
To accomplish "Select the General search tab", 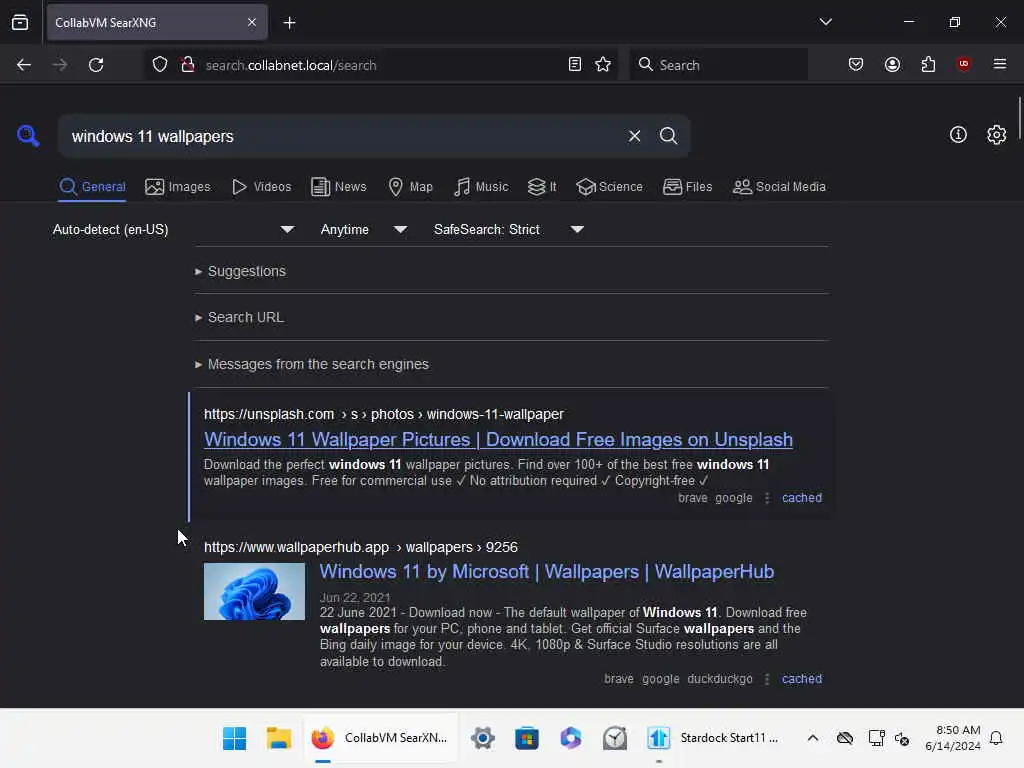I will click(x=92, y=187).
